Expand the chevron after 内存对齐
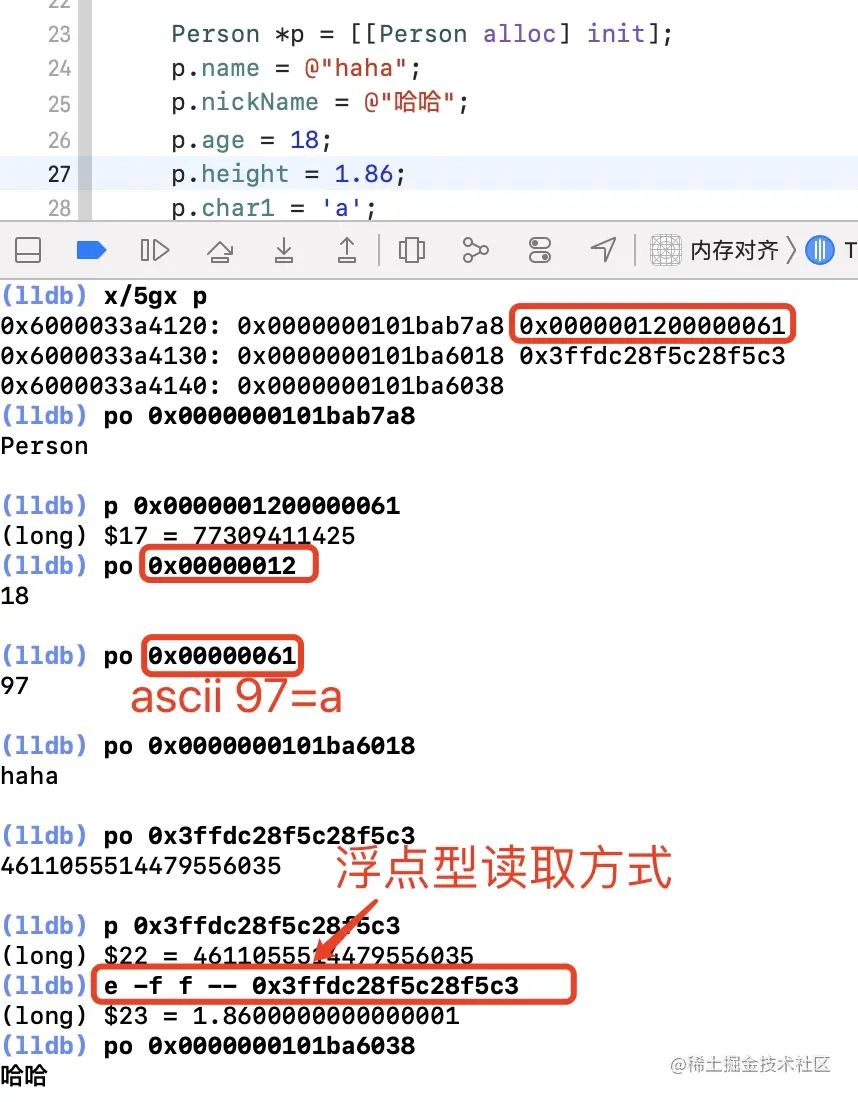 pyautogui.click(x=791, y=250)
